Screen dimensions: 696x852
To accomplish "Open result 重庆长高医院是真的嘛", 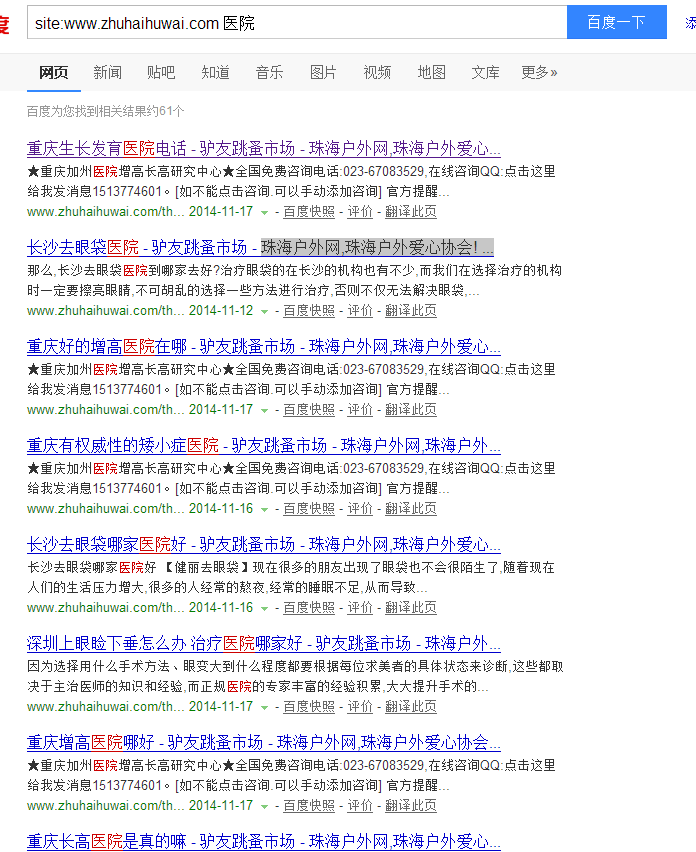I will (264, 841).
